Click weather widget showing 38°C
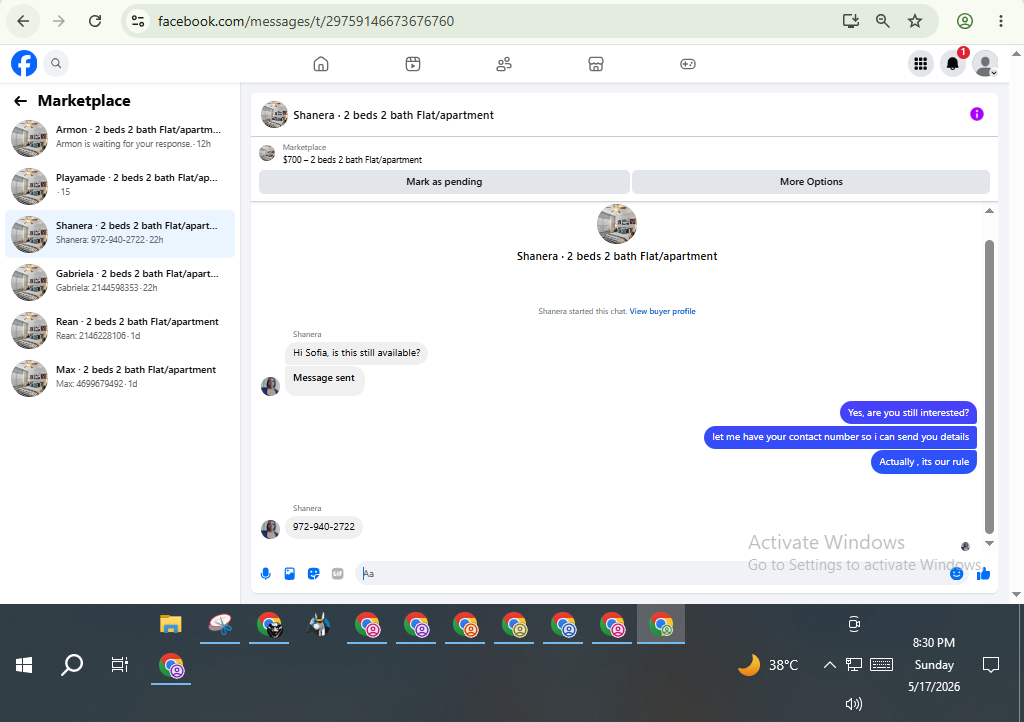 pos(768,665)
